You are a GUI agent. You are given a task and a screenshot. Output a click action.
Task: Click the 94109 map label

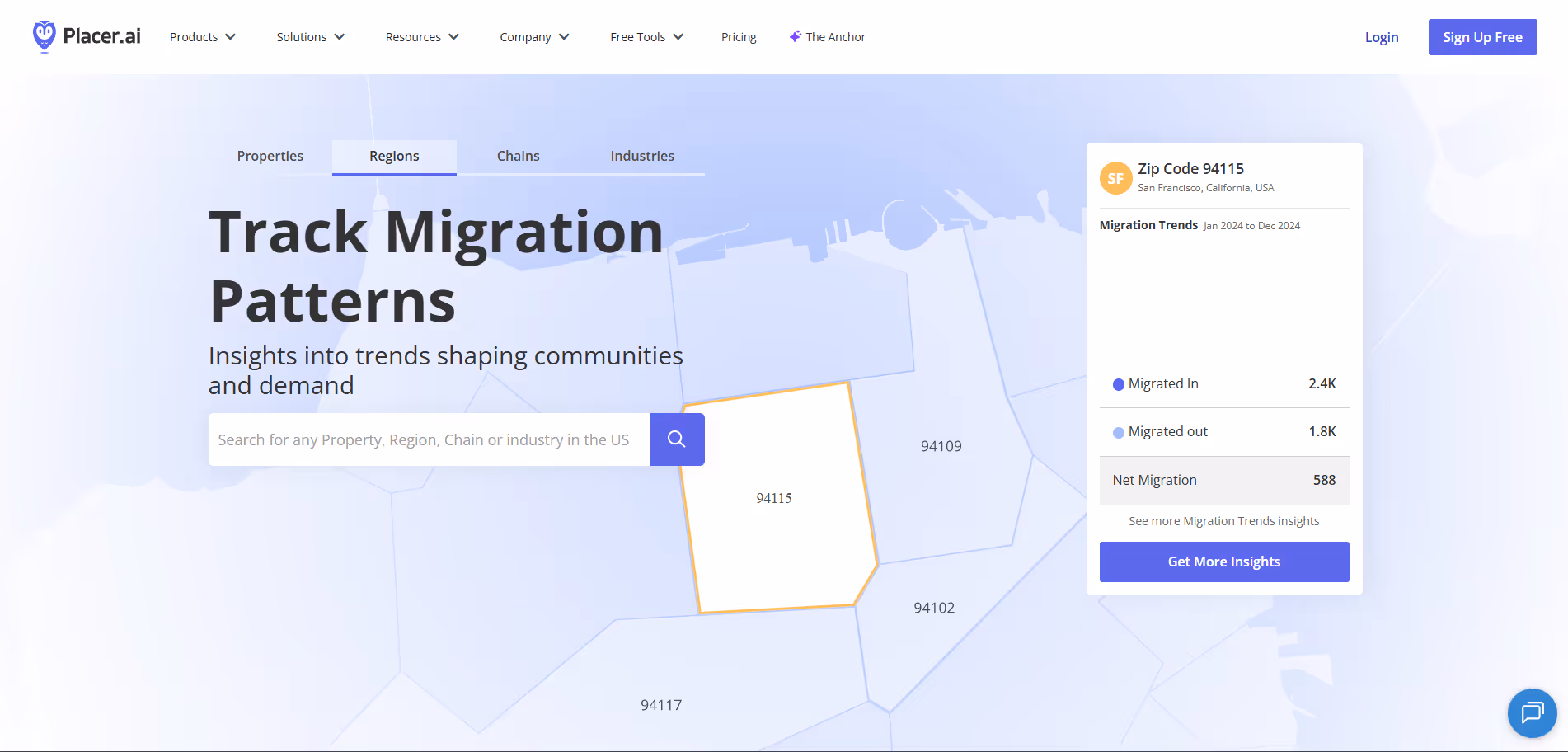click(941, 446)
